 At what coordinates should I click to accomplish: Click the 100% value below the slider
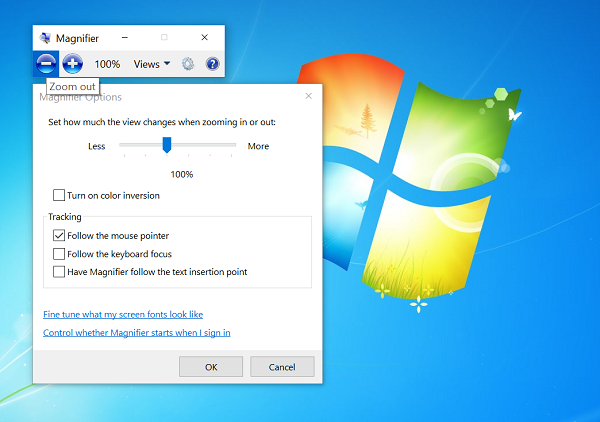[x=182, y=174]
